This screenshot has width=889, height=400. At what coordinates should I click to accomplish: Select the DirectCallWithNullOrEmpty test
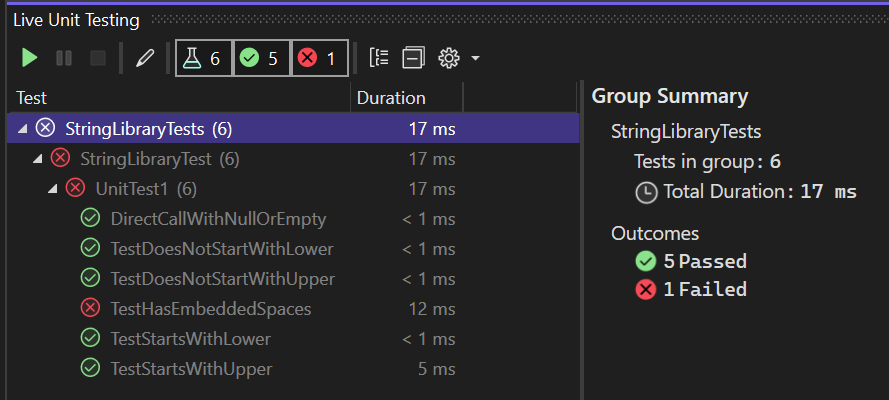point(218,219)
